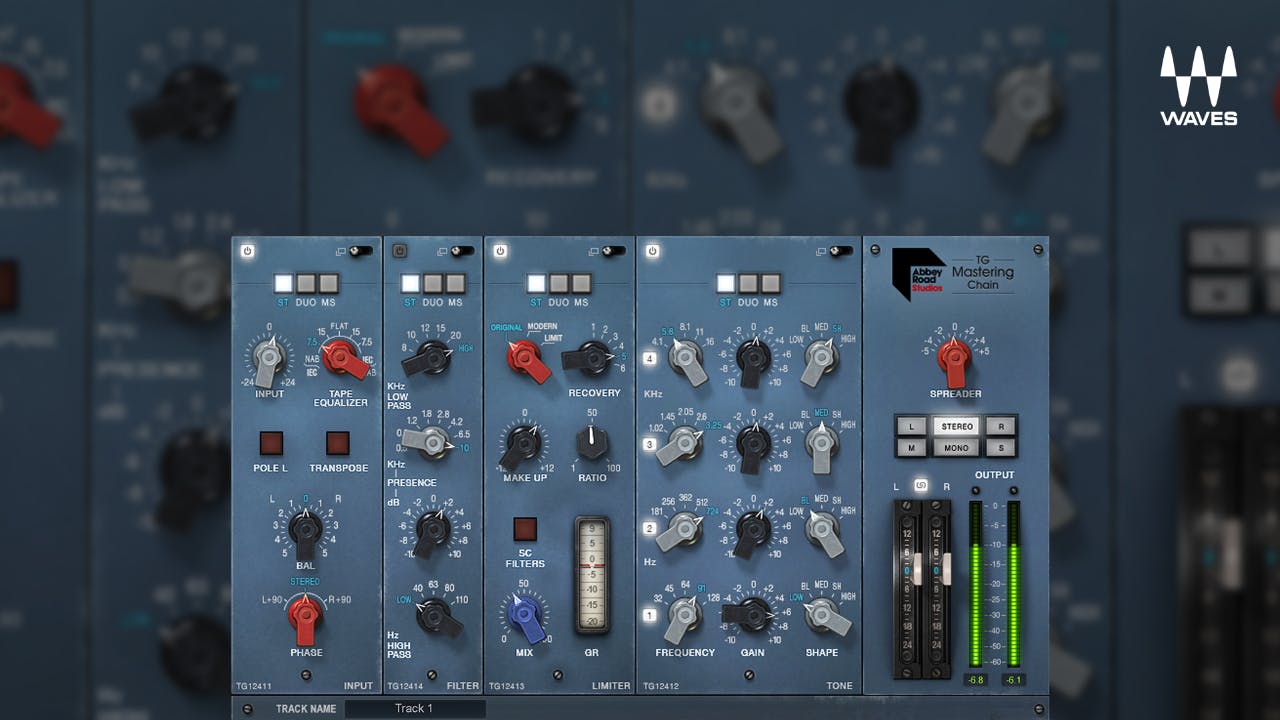
Task: Flip the Filter module expand switch
Action: [462, 251]
